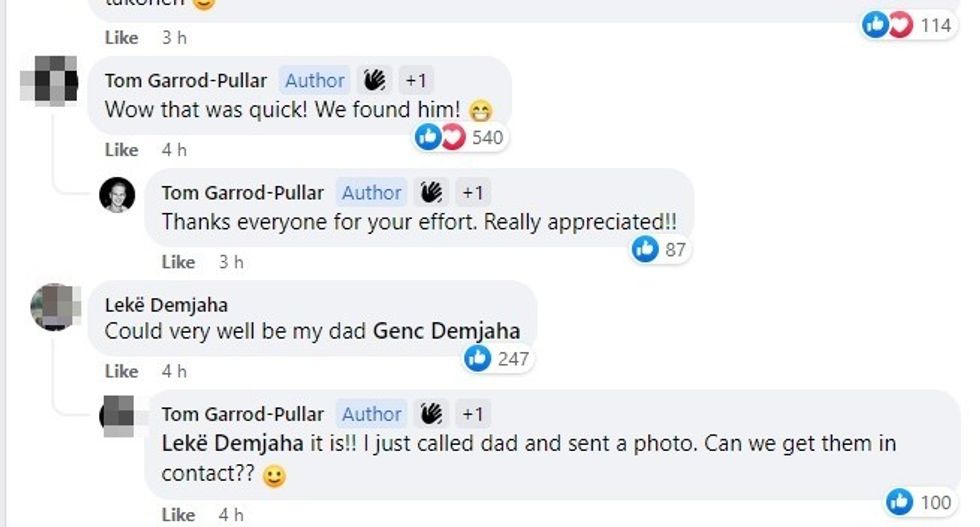View reactions on the 540-reaction comment
The image size is (980, 527).
(x=460, y=137)
